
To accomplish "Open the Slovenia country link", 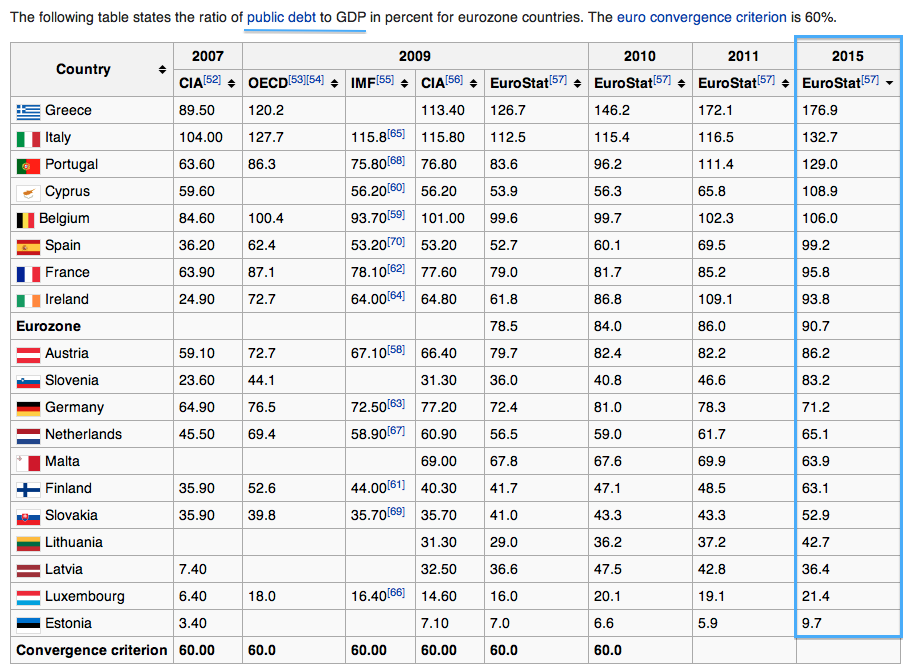I will (x=72, y=380).
